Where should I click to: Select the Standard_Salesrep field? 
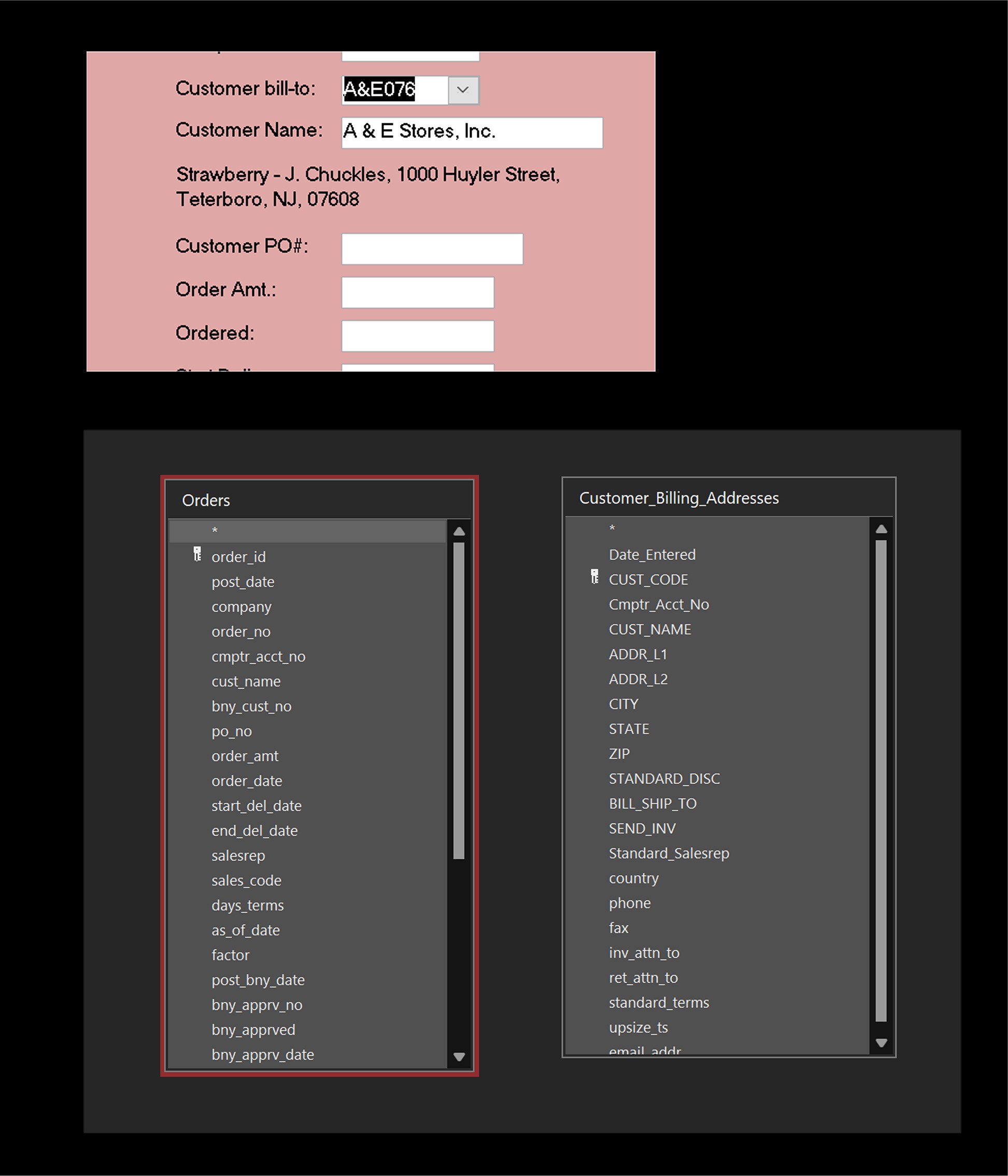point(718,854)
